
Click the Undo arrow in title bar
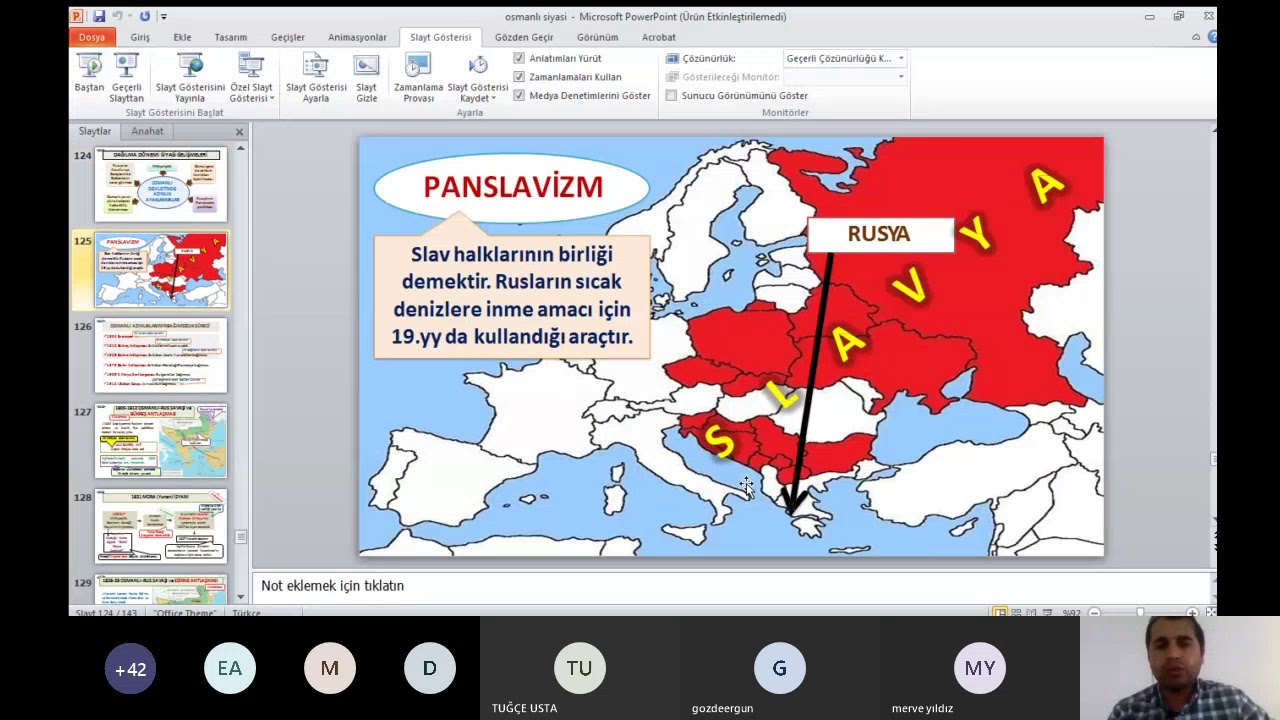tap(117, 16)
